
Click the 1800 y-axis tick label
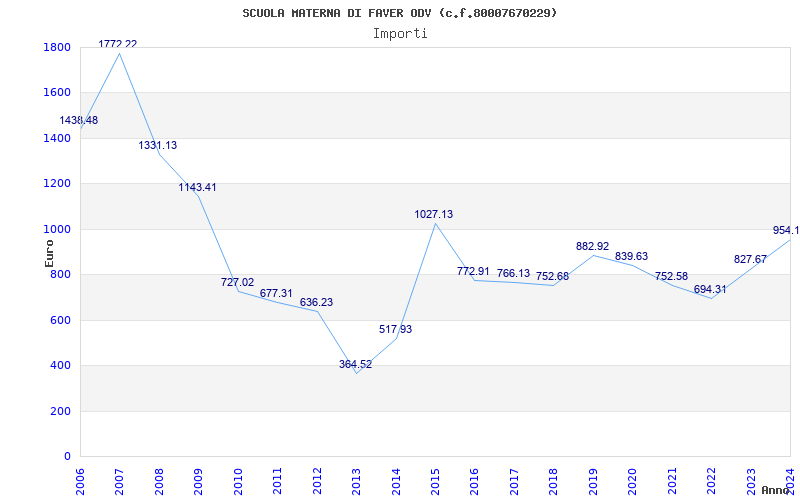point(57,47)
